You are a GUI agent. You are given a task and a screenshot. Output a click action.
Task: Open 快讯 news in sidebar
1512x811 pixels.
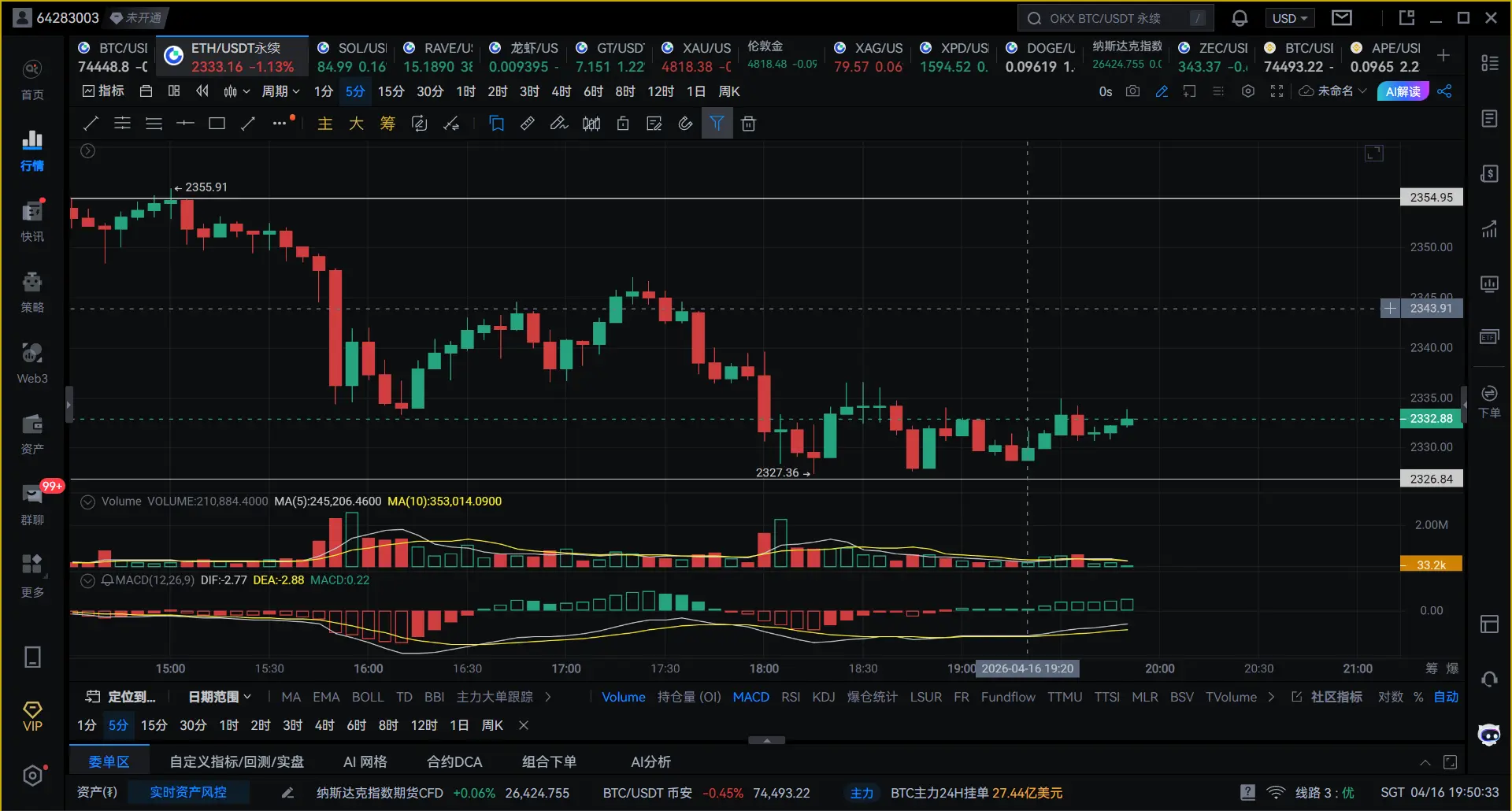[32, 221]
